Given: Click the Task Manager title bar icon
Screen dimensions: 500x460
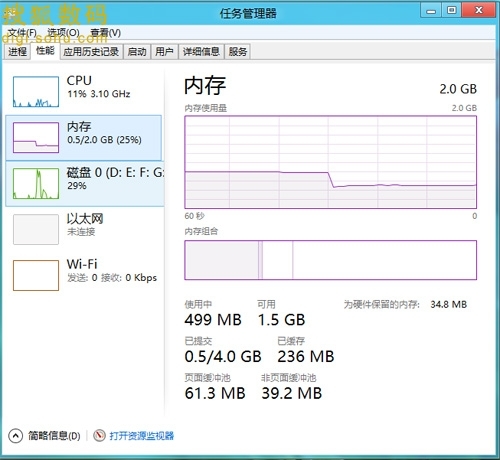Looking at the screenshot, I should click(x=11, y=13).
